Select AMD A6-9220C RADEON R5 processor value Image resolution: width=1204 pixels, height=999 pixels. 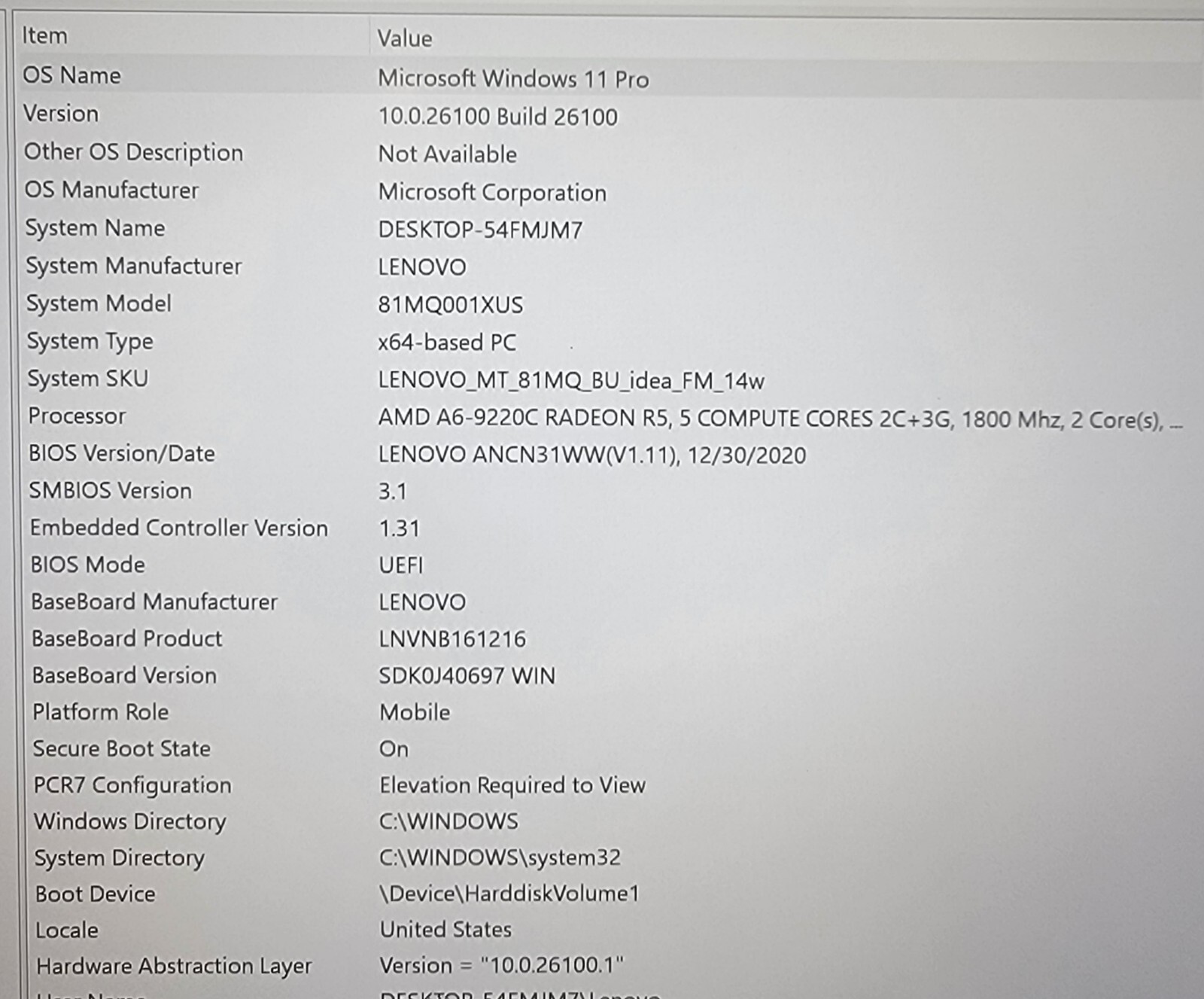coord(780,419)
